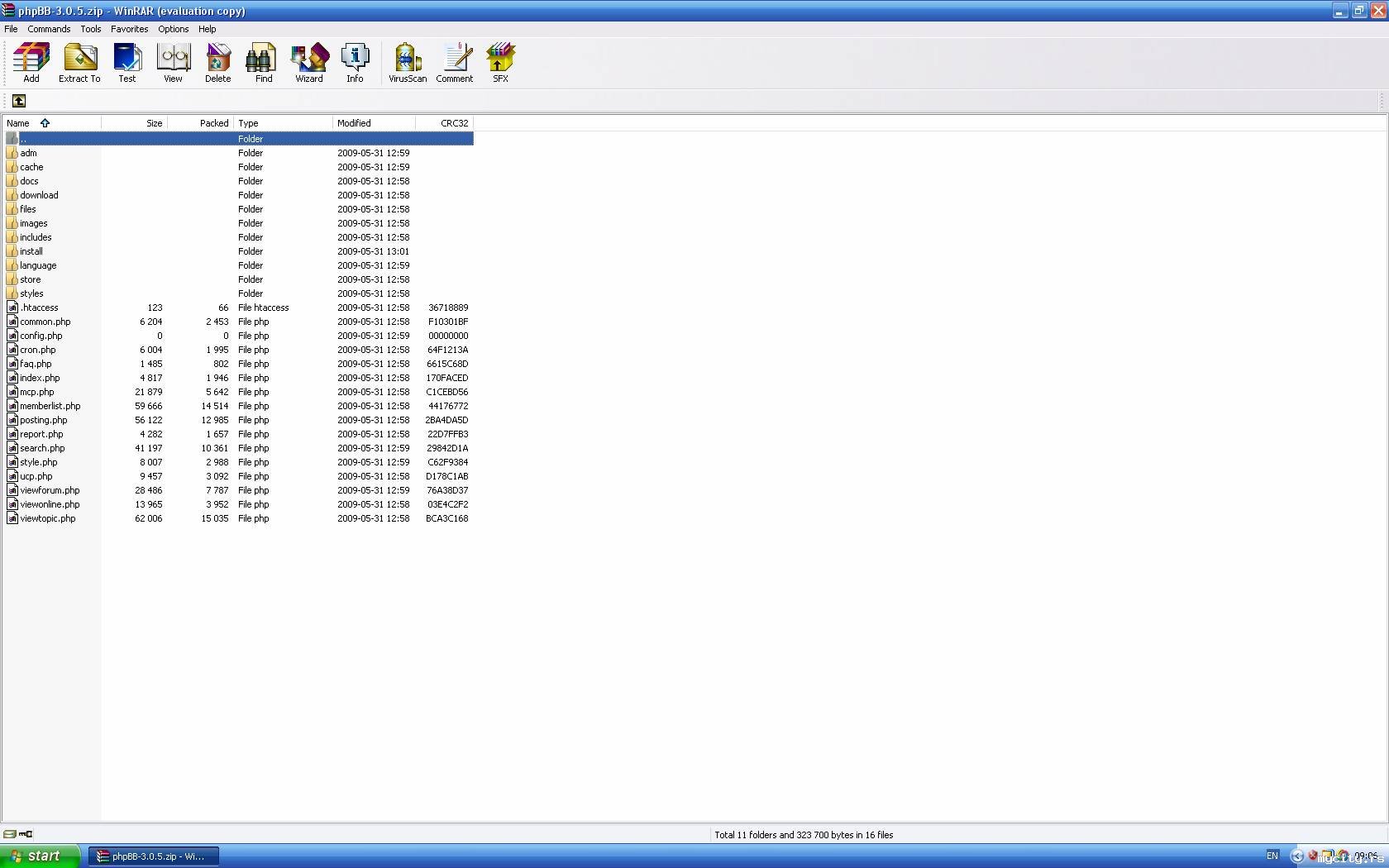Select the images folder name

click(x=34, y=223)
